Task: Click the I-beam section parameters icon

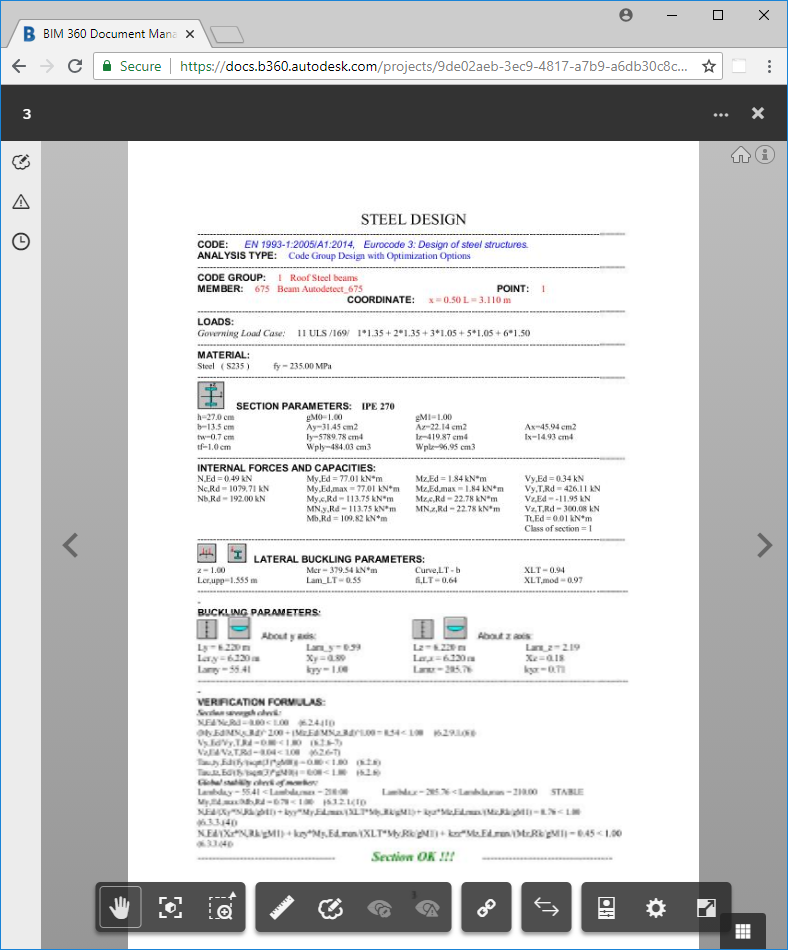Action: coord(211,395)
